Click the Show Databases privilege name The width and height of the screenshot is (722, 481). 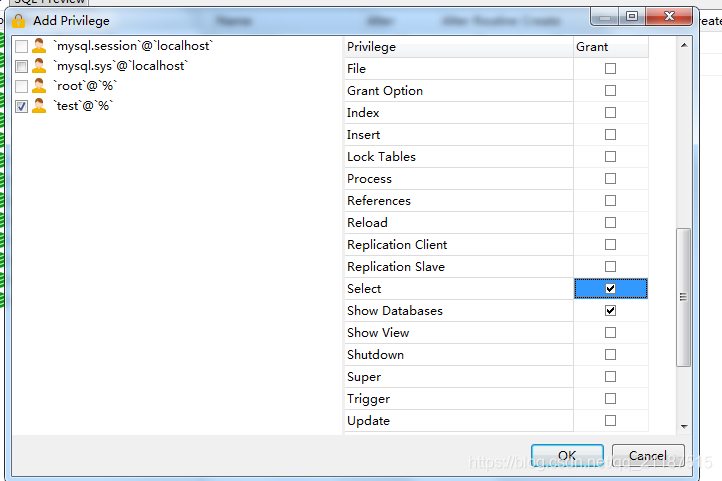[x=395, y=311]
